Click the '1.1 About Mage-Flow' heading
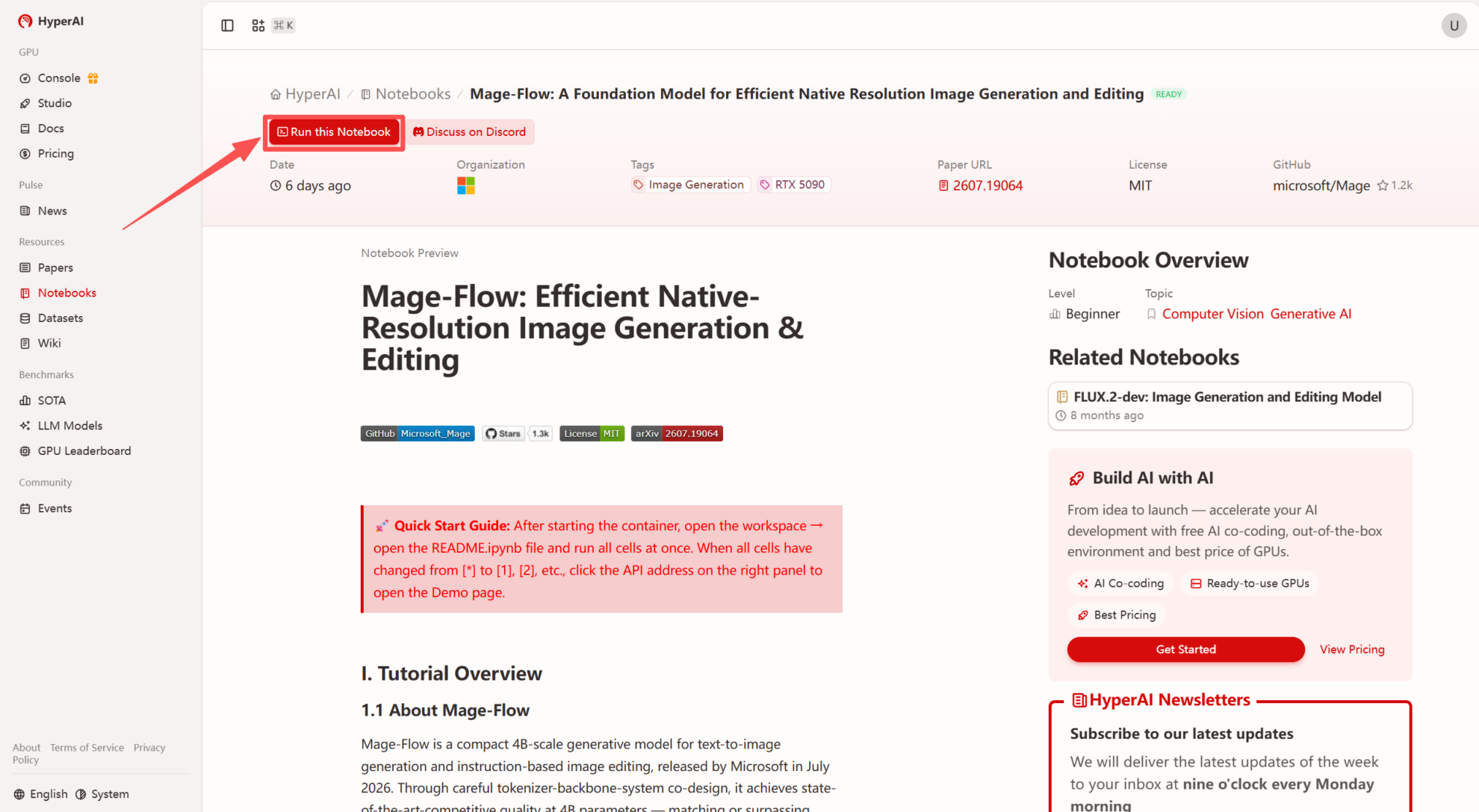 point(445,710)
